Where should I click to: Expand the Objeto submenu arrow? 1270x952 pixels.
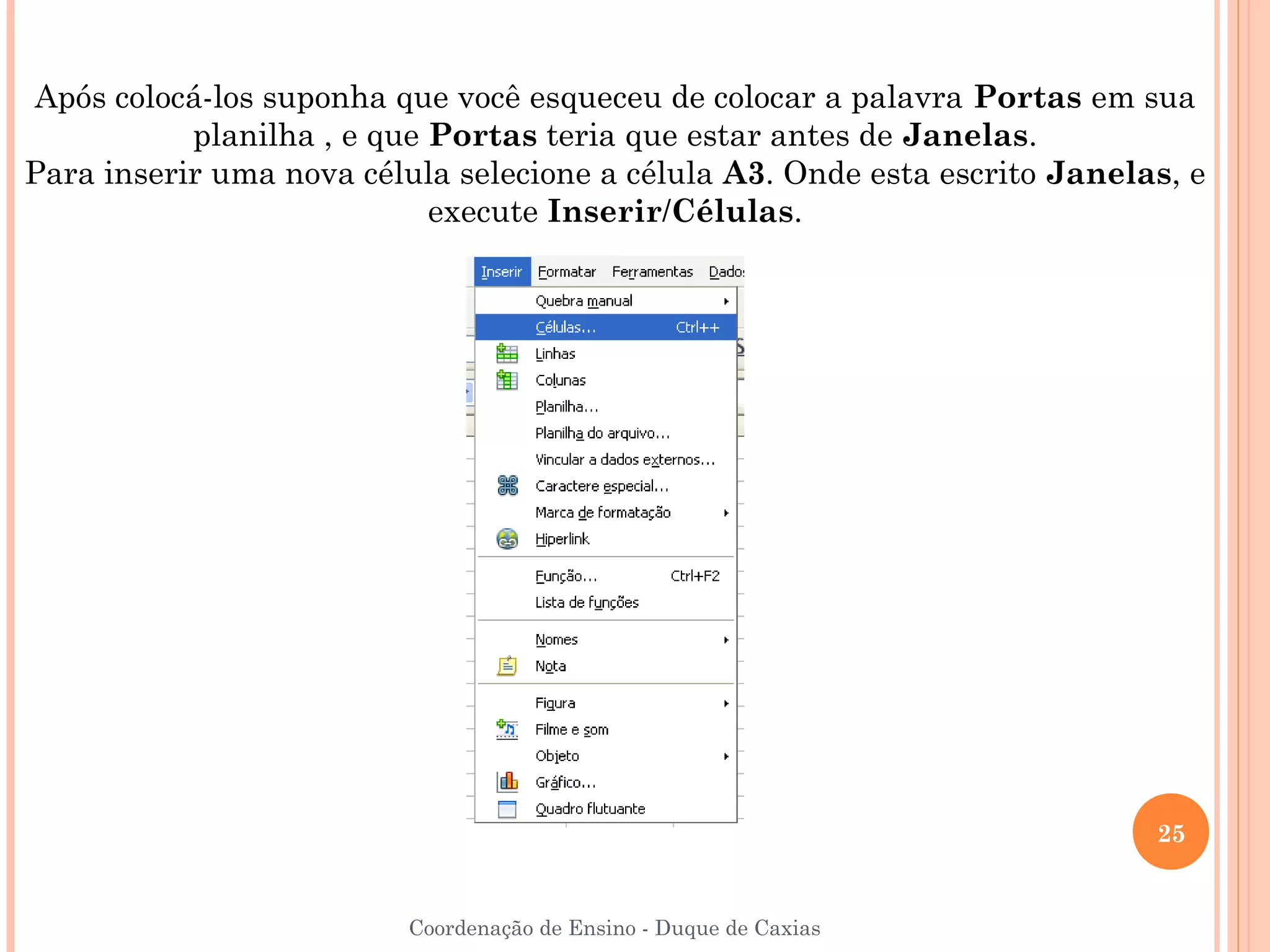[726, 756]
